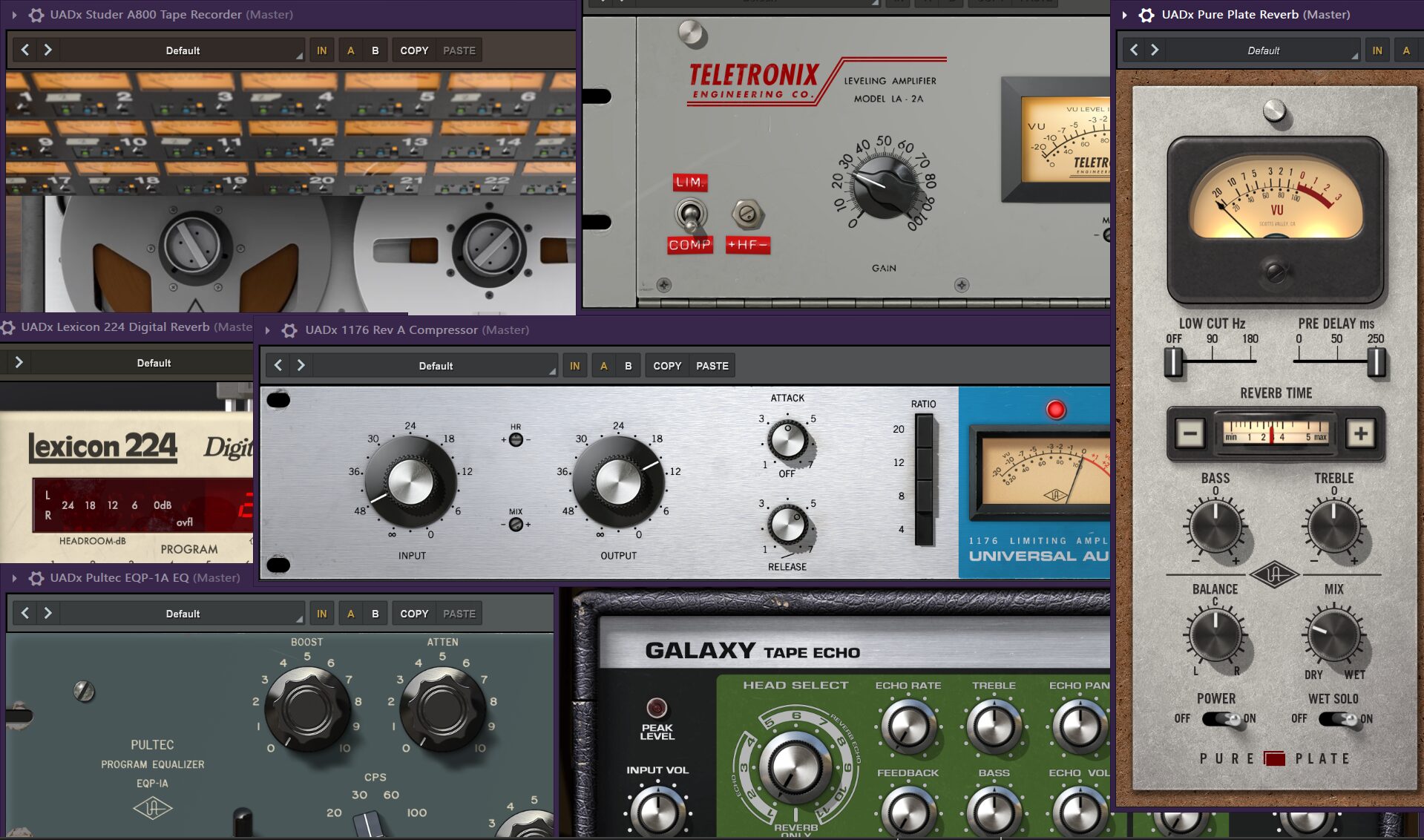The image size is (1424, 840).
Task: Click the 1176 Input knob
Action: pyautogui.click(x=410, y=482)
